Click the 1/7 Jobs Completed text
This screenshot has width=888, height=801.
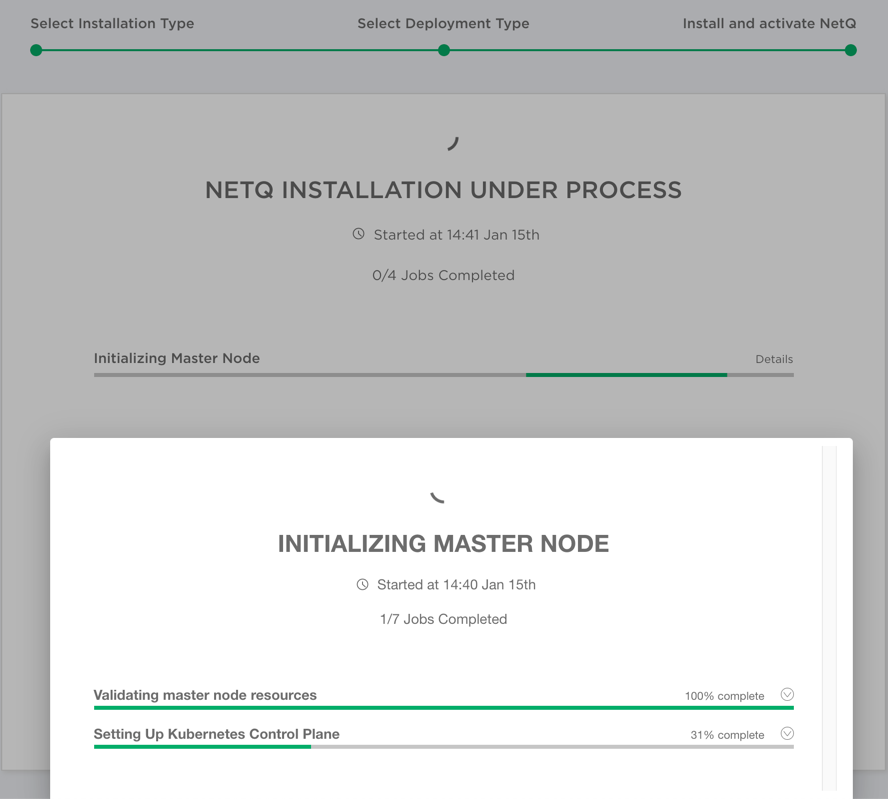[x=443, y=619]
